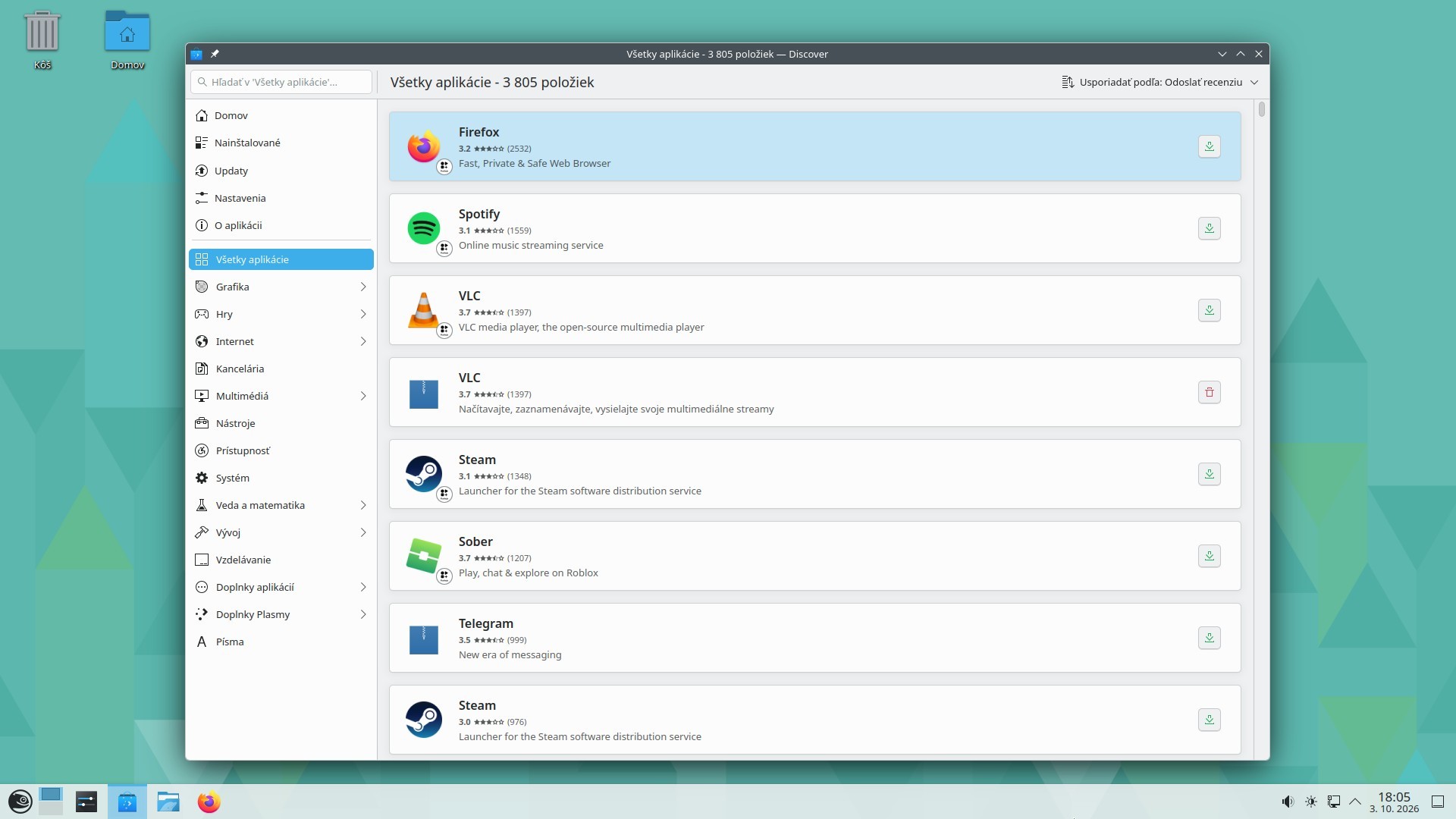
Task: Go to Nainštalované in the sidebar
Action: 281,143
